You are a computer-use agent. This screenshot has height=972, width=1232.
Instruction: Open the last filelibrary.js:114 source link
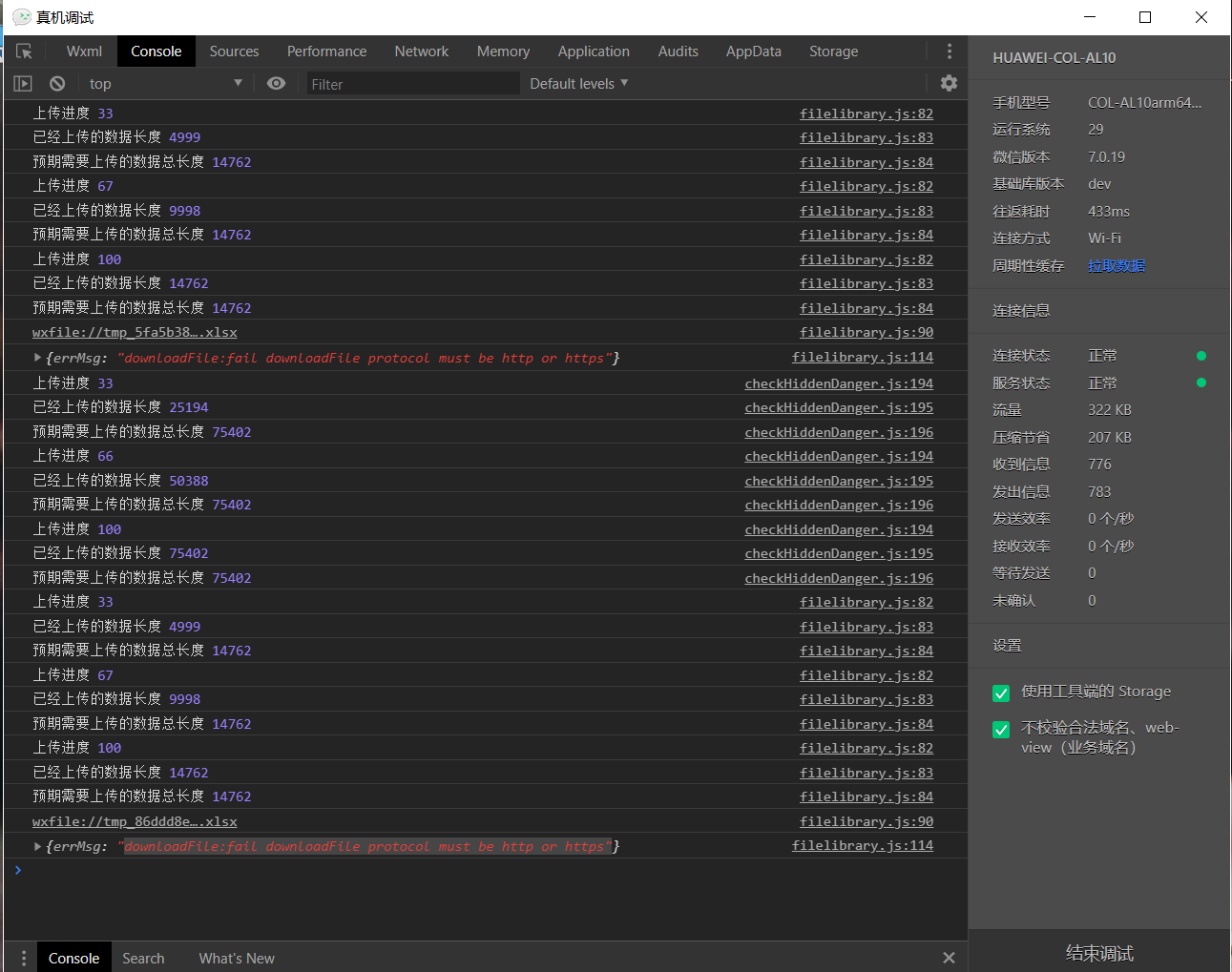[863, 845]
